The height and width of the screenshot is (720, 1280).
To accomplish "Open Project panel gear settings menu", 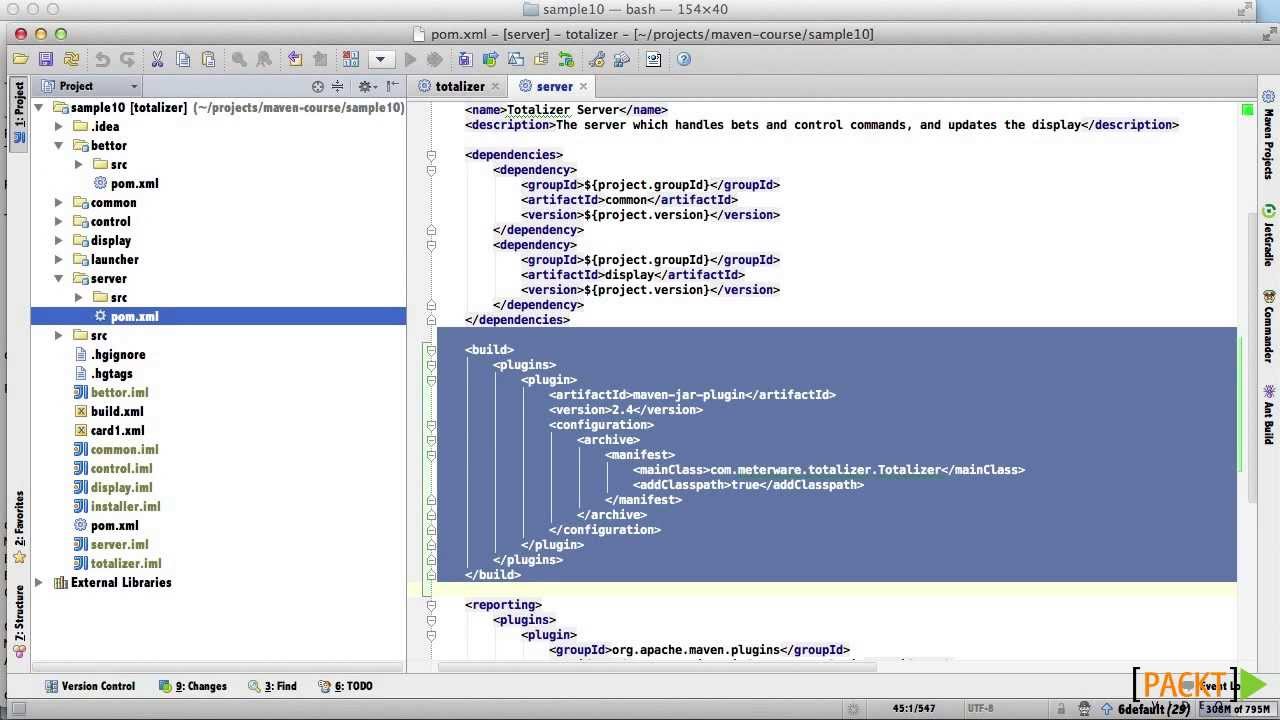I will coord(367,86).
